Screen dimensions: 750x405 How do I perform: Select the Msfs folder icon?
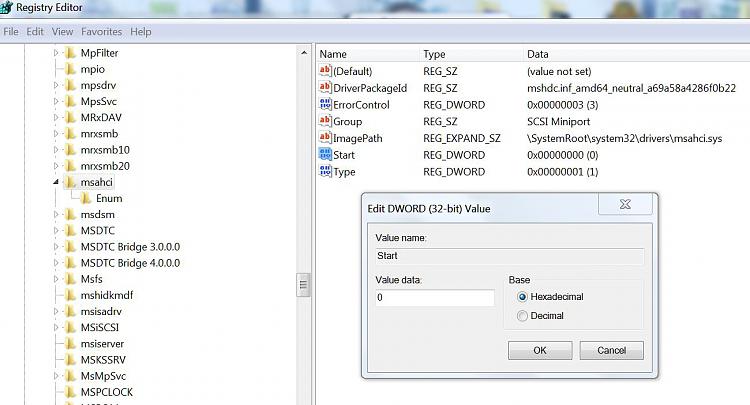[70, 279]
